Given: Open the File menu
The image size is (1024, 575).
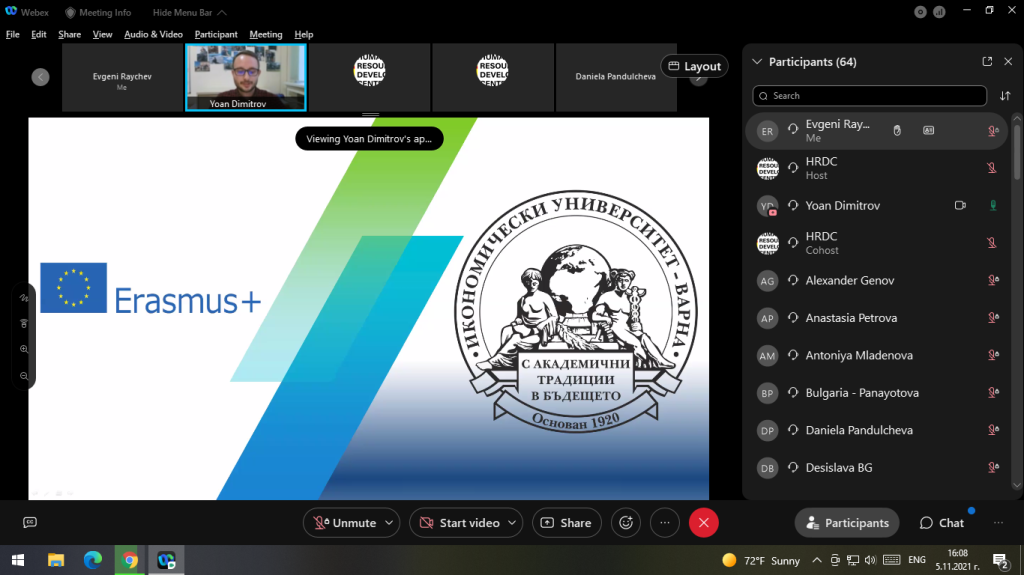Looking at the screenshot, I should [x=12, y=34].
